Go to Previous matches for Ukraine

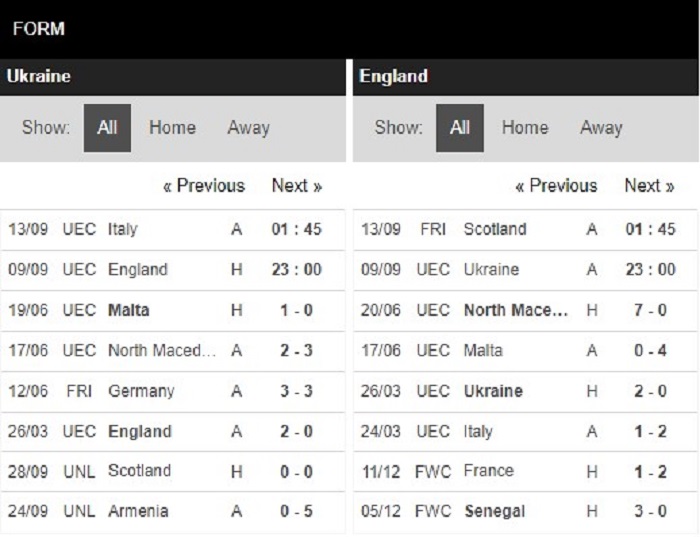tap(204, 186)
